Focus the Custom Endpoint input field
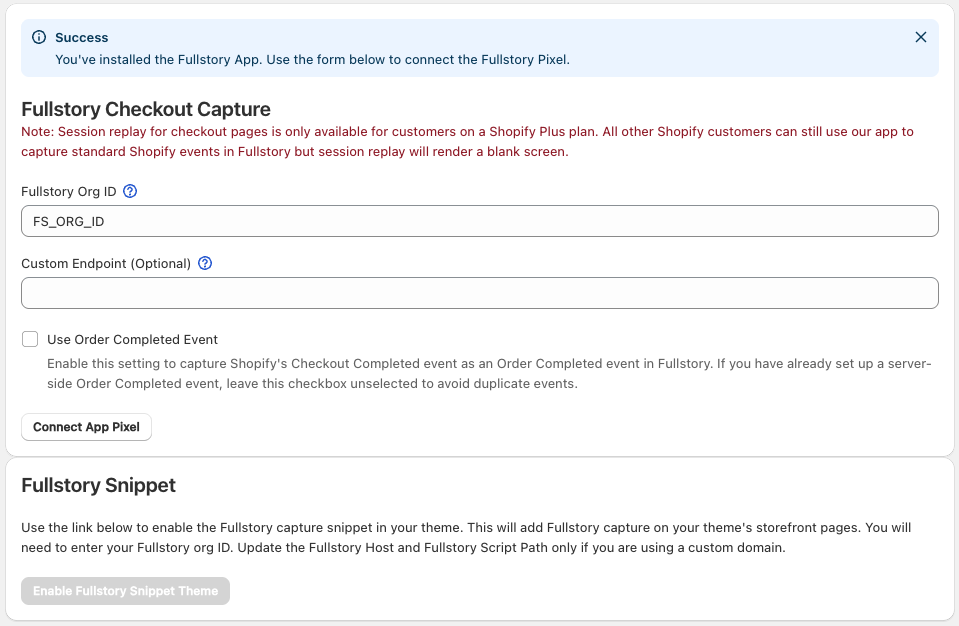Screen dimensions: 959x626 click(480, 293)
